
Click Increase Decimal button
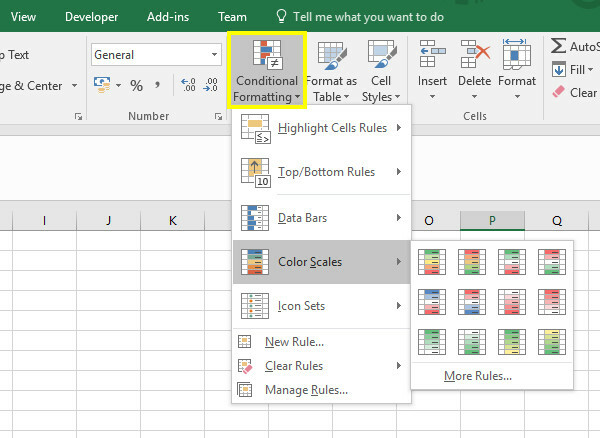(188, 85)
